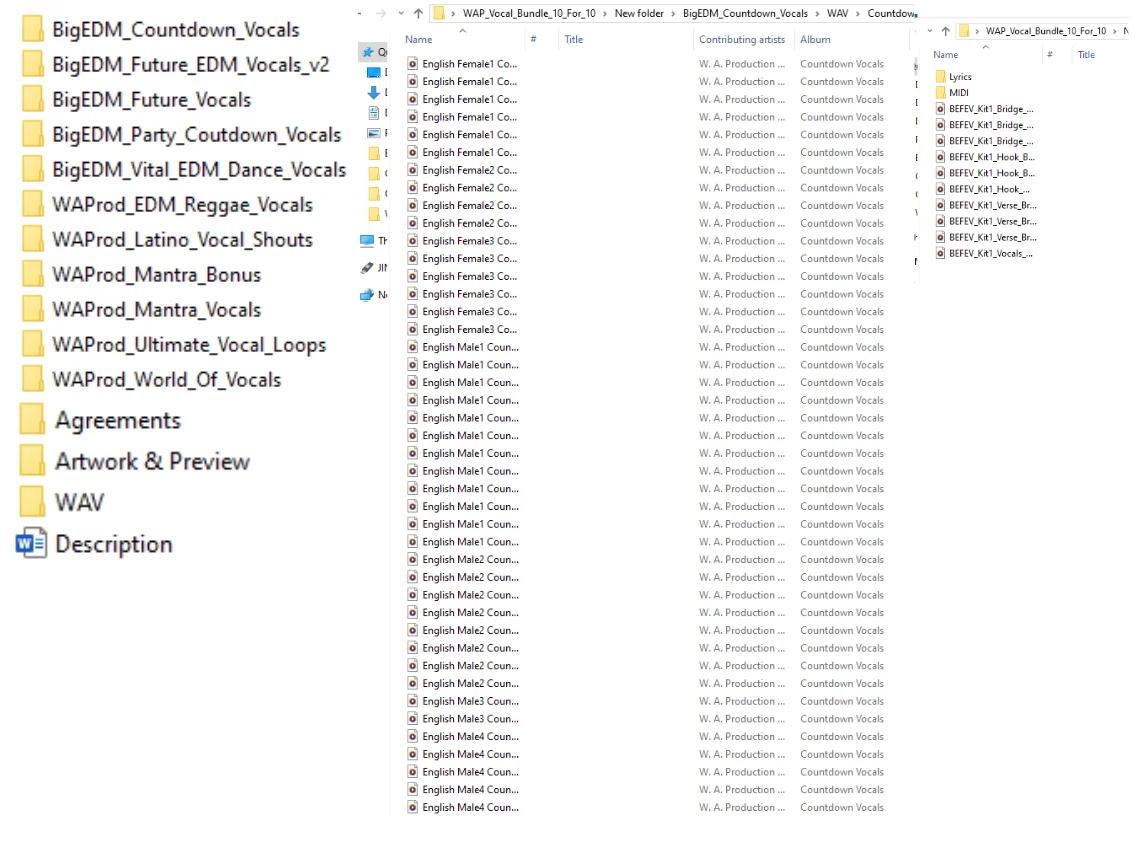Click the Lyrics folder icon
Image resolution: width=1140 pixels, height=855 pixels.
(x=940, y=77)
